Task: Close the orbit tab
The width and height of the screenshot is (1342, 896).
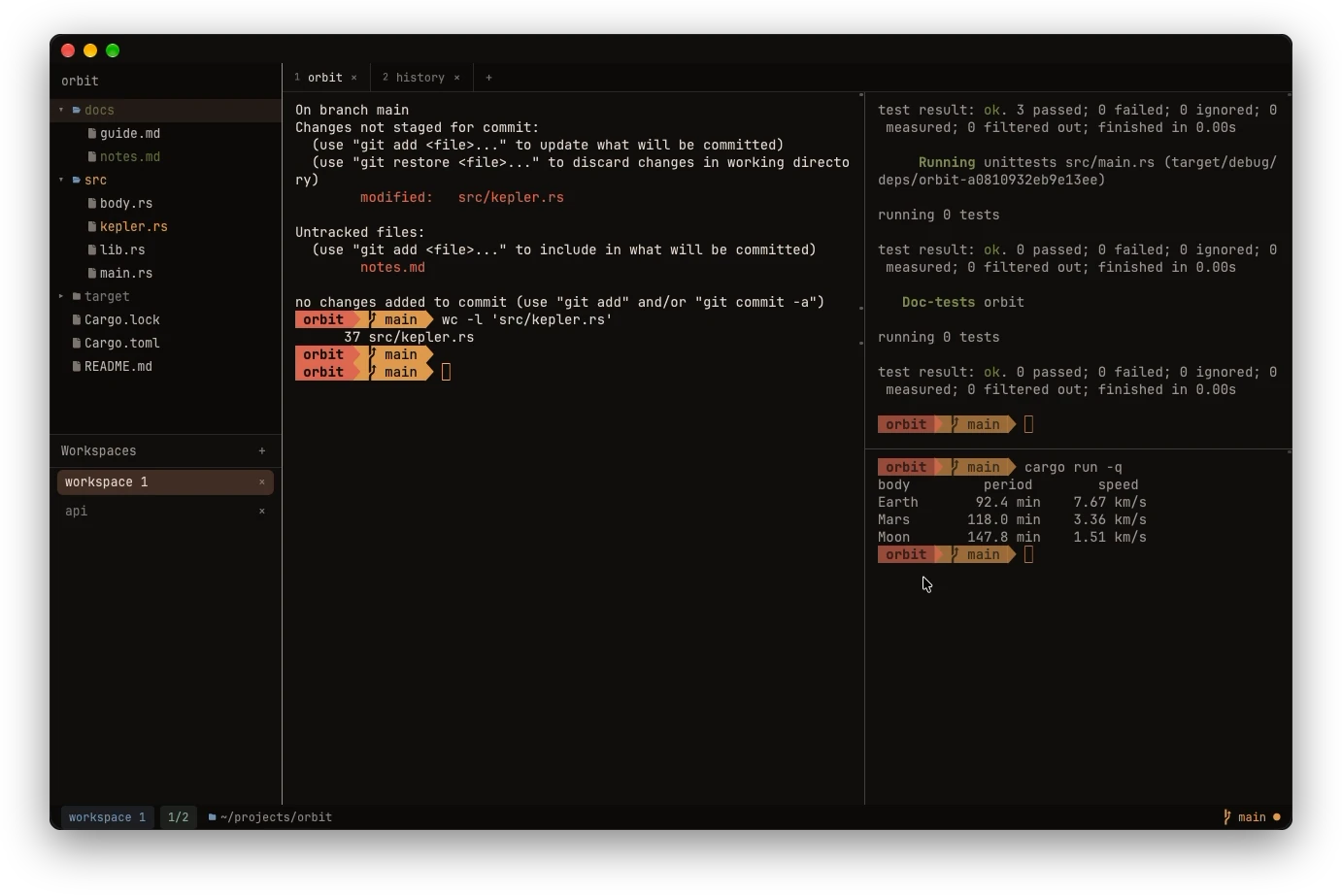Action: click(354, 78)
